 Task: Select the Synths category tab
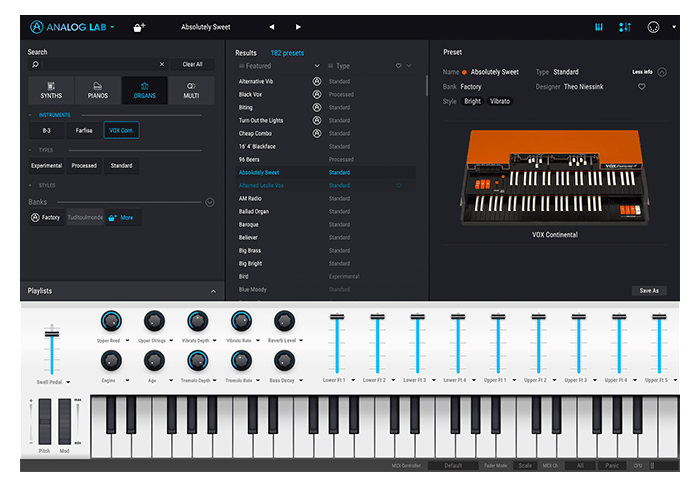pyautogui.click(x=51, y=90)
